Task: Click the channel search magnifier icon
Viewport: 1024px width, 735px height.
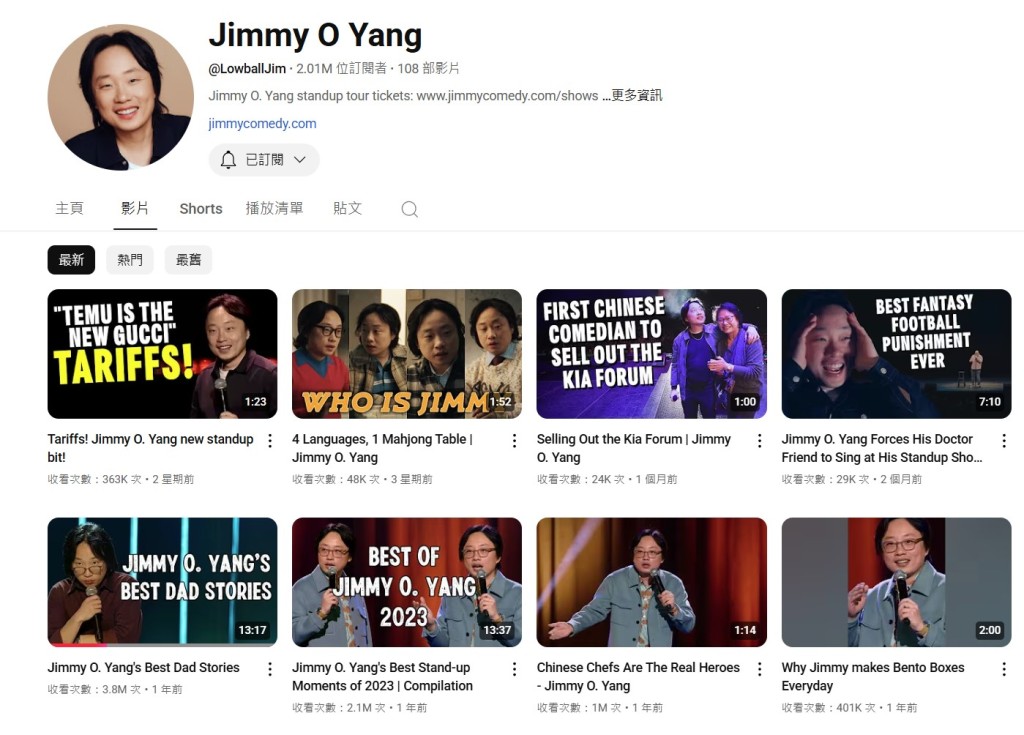Action: click(409, 209)
